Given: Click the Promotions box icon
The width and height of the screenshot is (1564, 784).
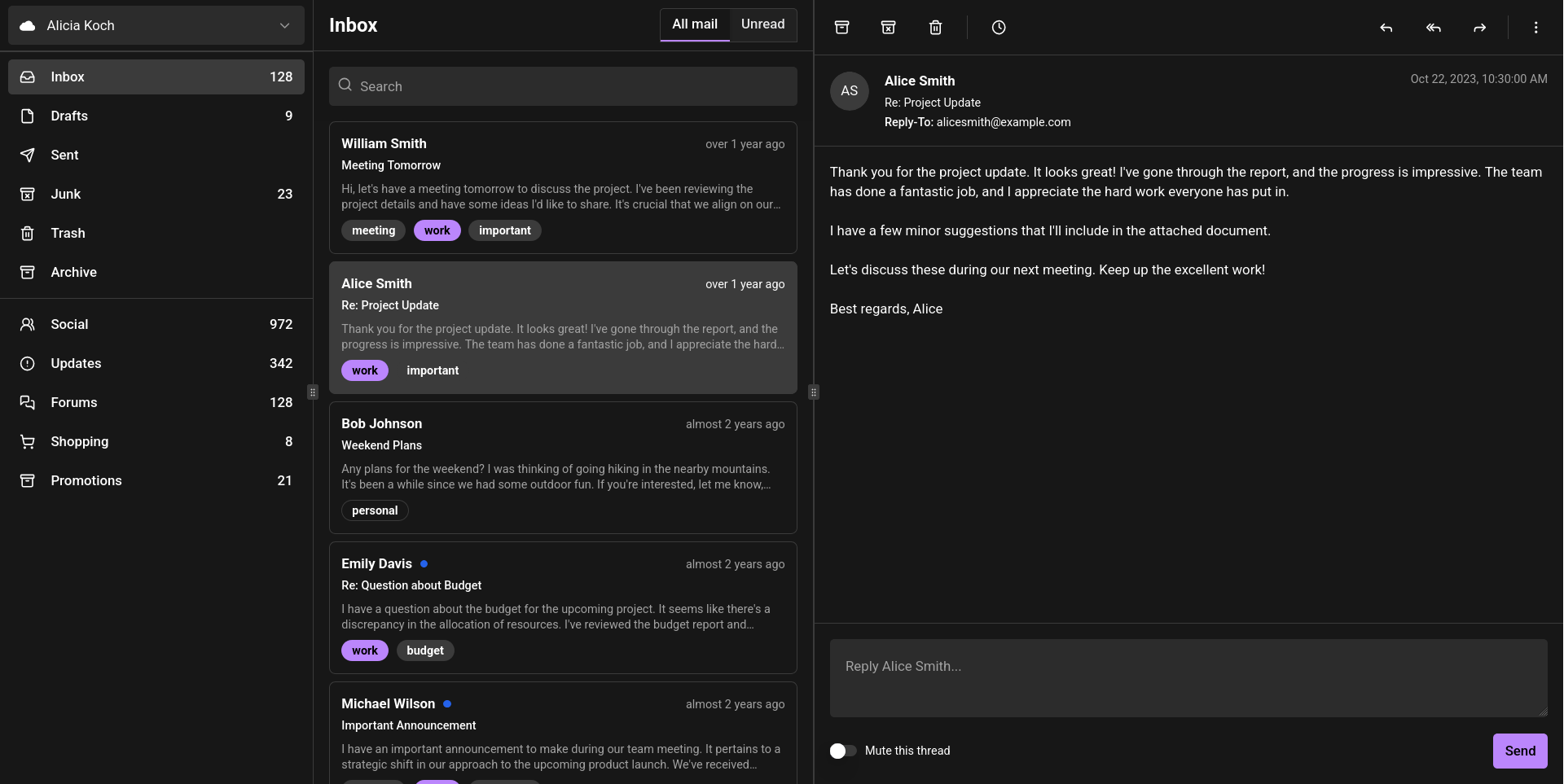Looking at the screenshot, I should (x=28, y=480).
